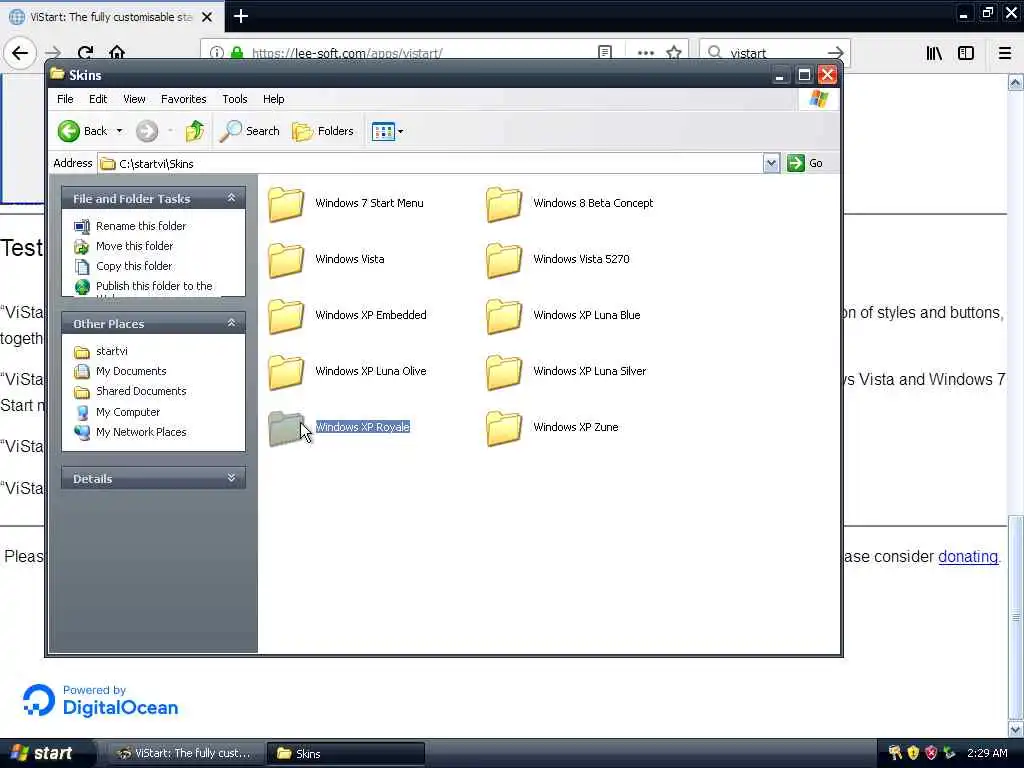1024x768 pixels.
Task: Click the Go button next to Address
Action: click(805, 163)
